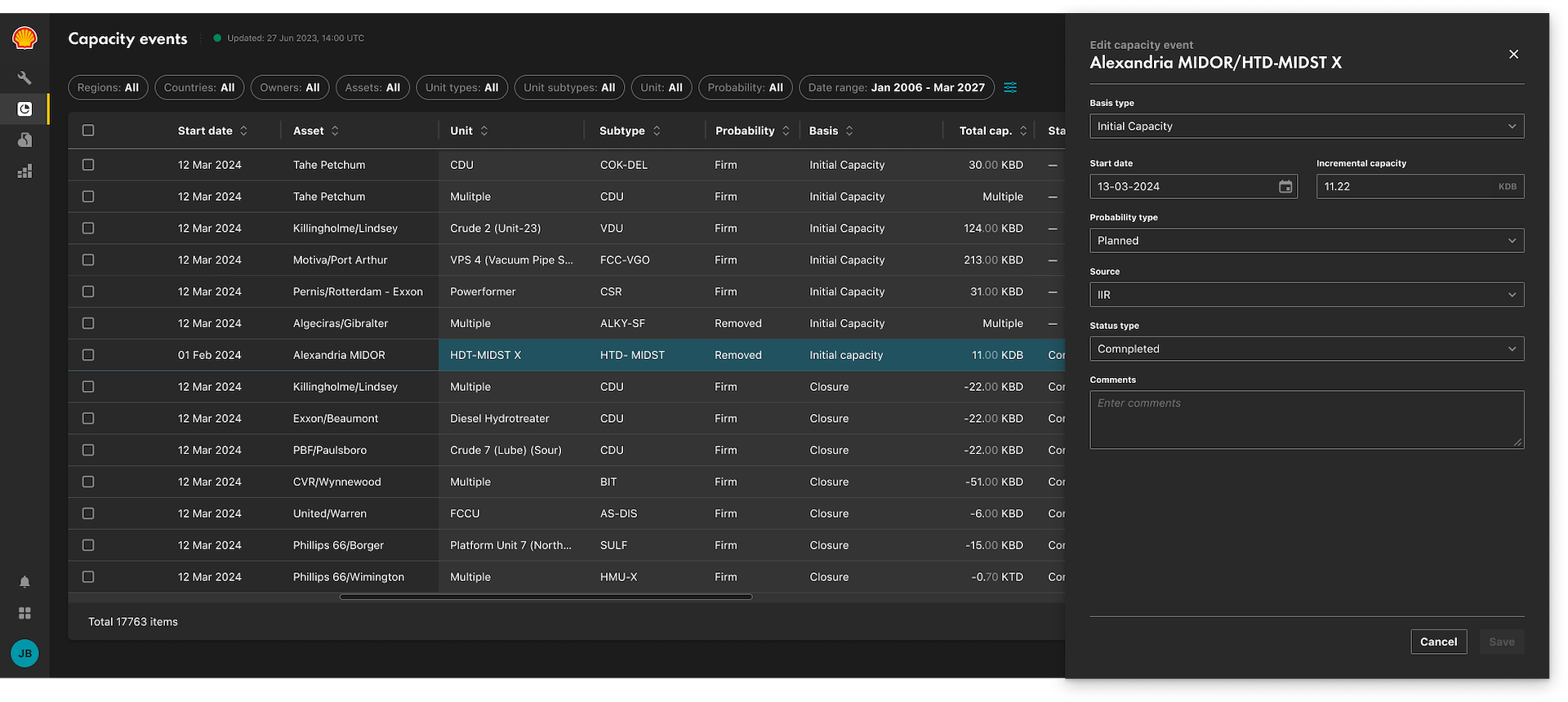Click the Shell logo in the sidebar
Viewport: 1568px width, 702px height.
click(x=24, y=38)
